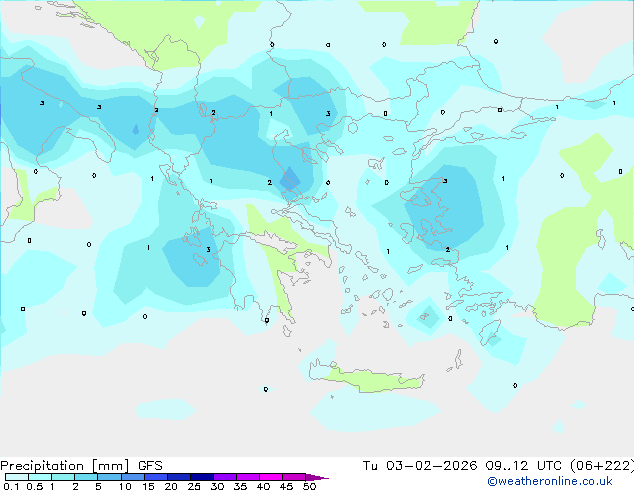Select the 1–2 mm legend color swatch
The image size is (634, 490).
pos(63,477)
